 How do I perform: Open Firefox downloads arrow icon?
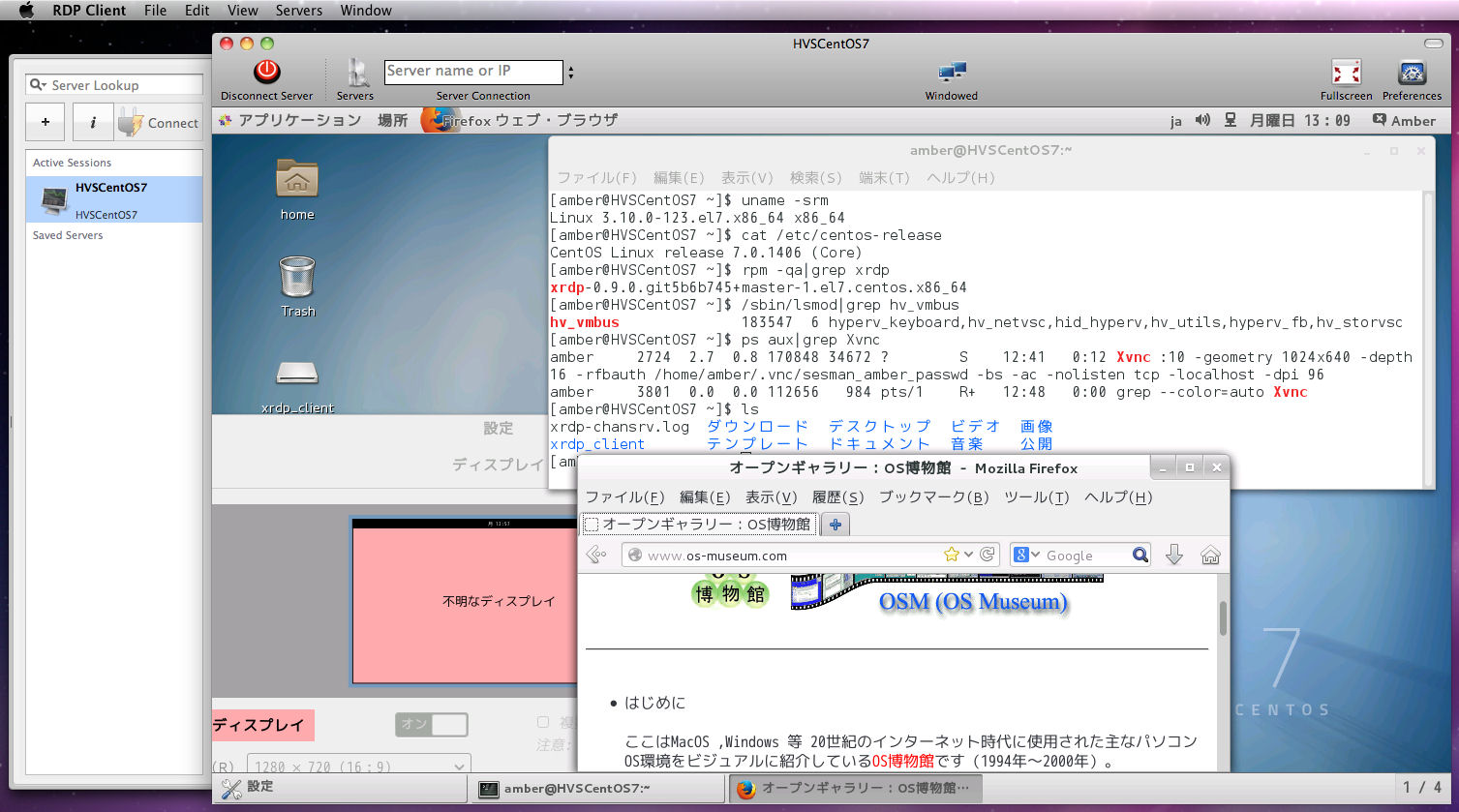click(x=1174, y=555)
